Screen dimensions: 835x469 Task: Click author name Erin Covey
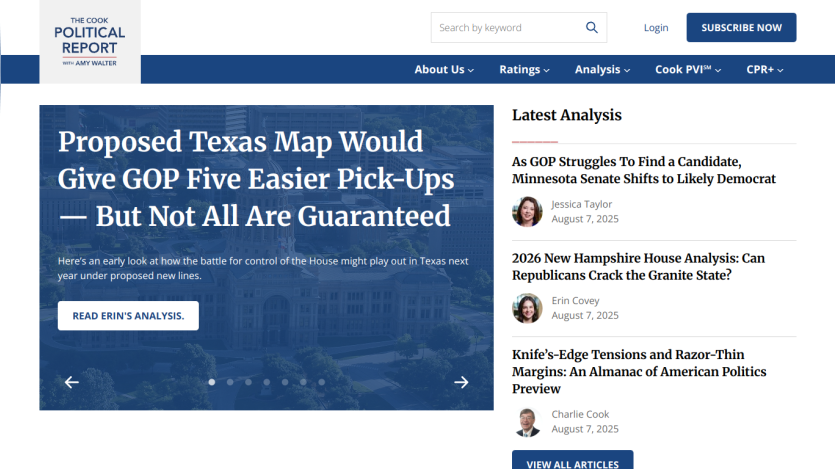(575, 300)
